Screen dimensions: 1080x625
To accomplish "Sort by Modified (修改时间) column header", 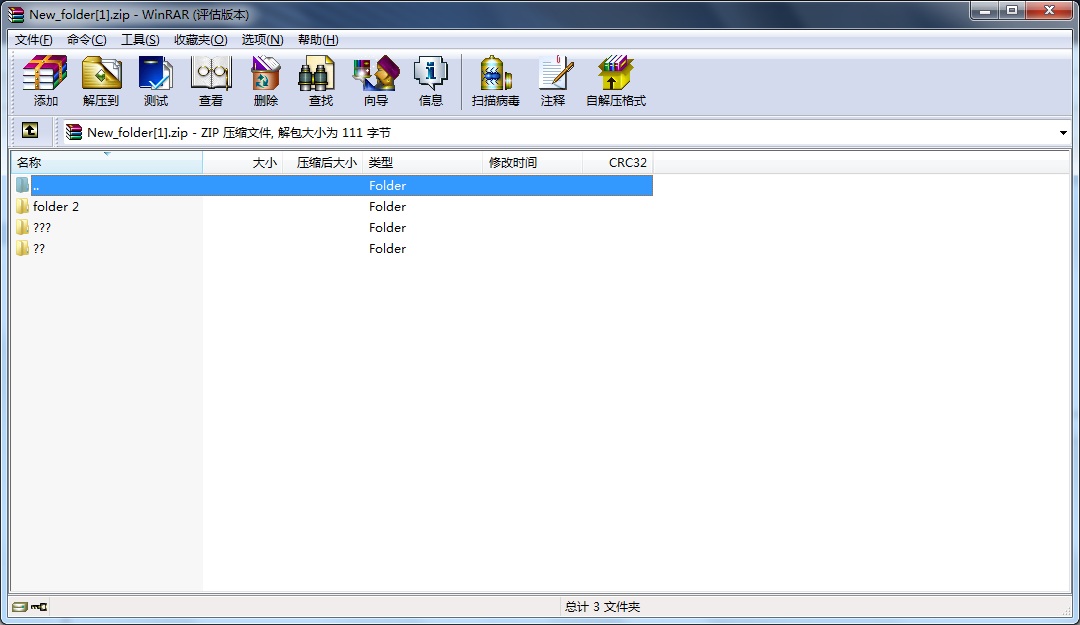I will pyautogui.click(x=532, y=163).
